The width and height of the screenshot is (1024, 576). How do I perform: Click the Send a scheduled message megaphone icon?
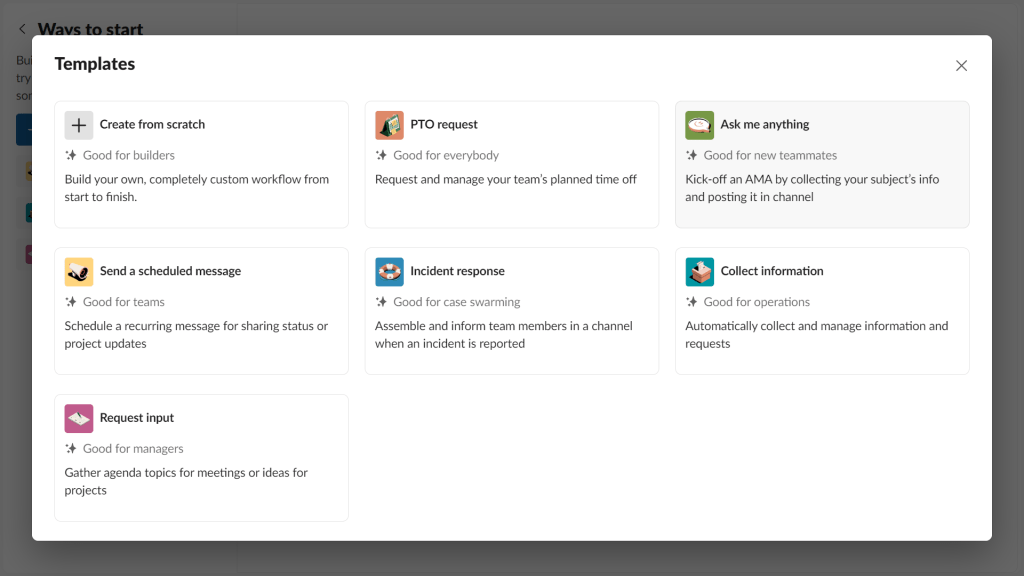tap(78, 271)
